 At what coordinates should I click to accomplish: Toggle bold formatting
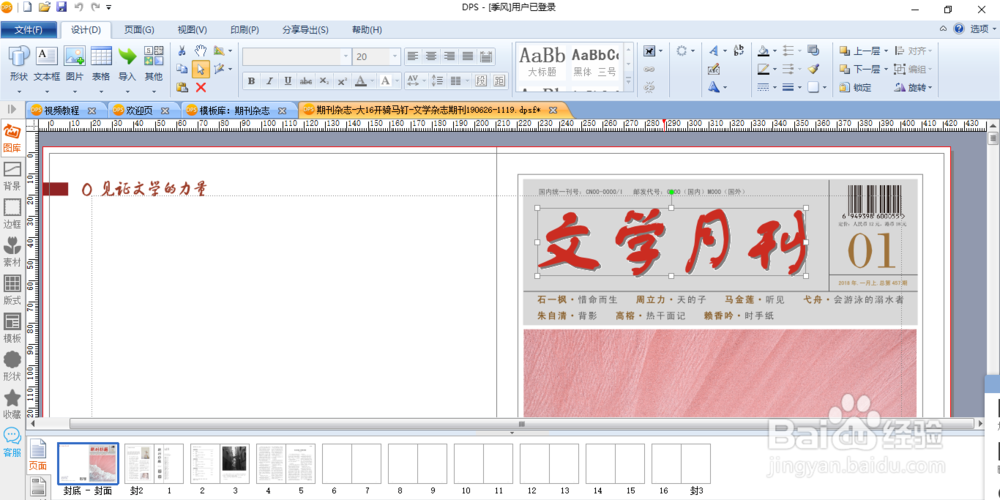click(x=251, y=81)
